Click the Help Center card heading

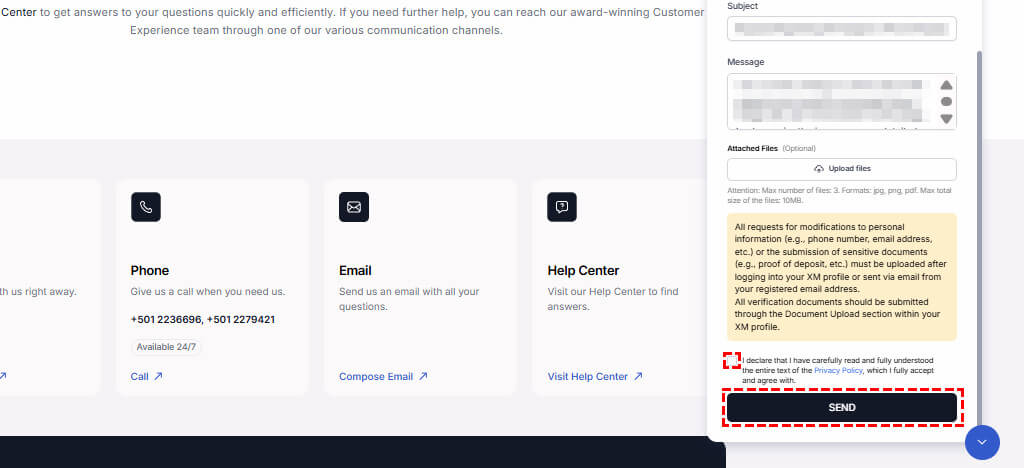583,270
